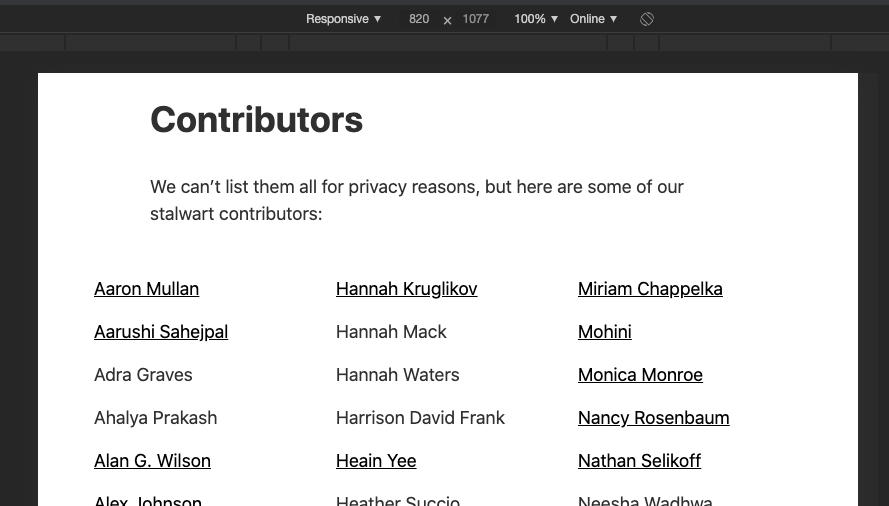Click the Contributors heading

(256, 120)
